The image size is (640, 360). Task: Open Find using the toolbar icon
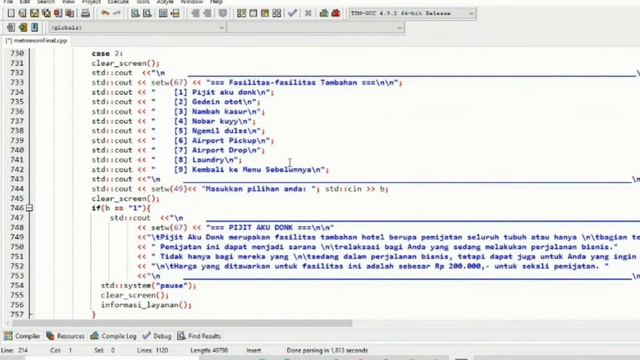tap(135, 13)
